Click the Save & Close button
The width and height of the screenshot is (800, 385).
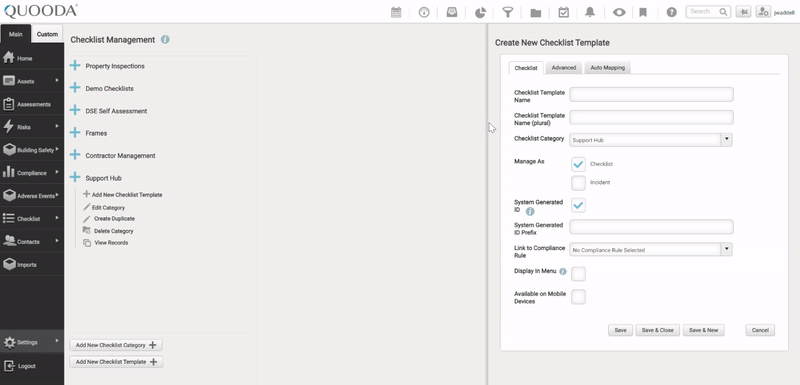coord(658,330)
